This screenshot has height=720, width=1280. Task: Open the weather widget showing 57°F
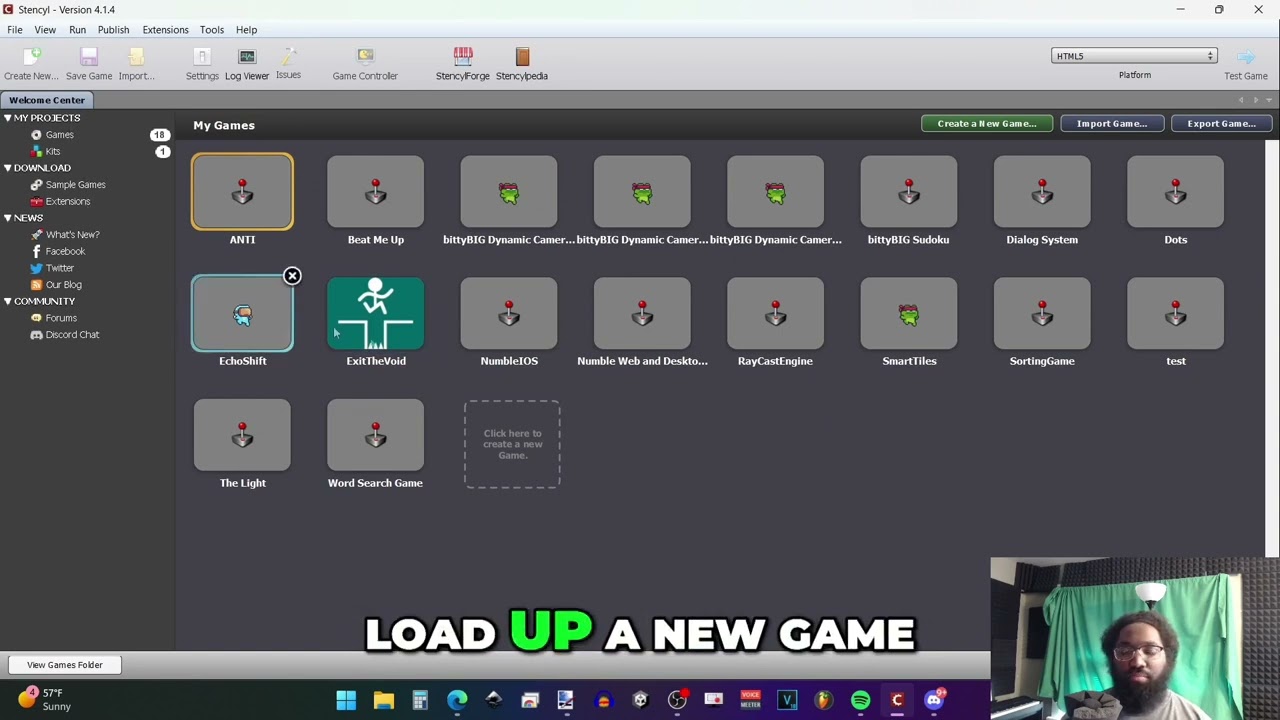44,699
